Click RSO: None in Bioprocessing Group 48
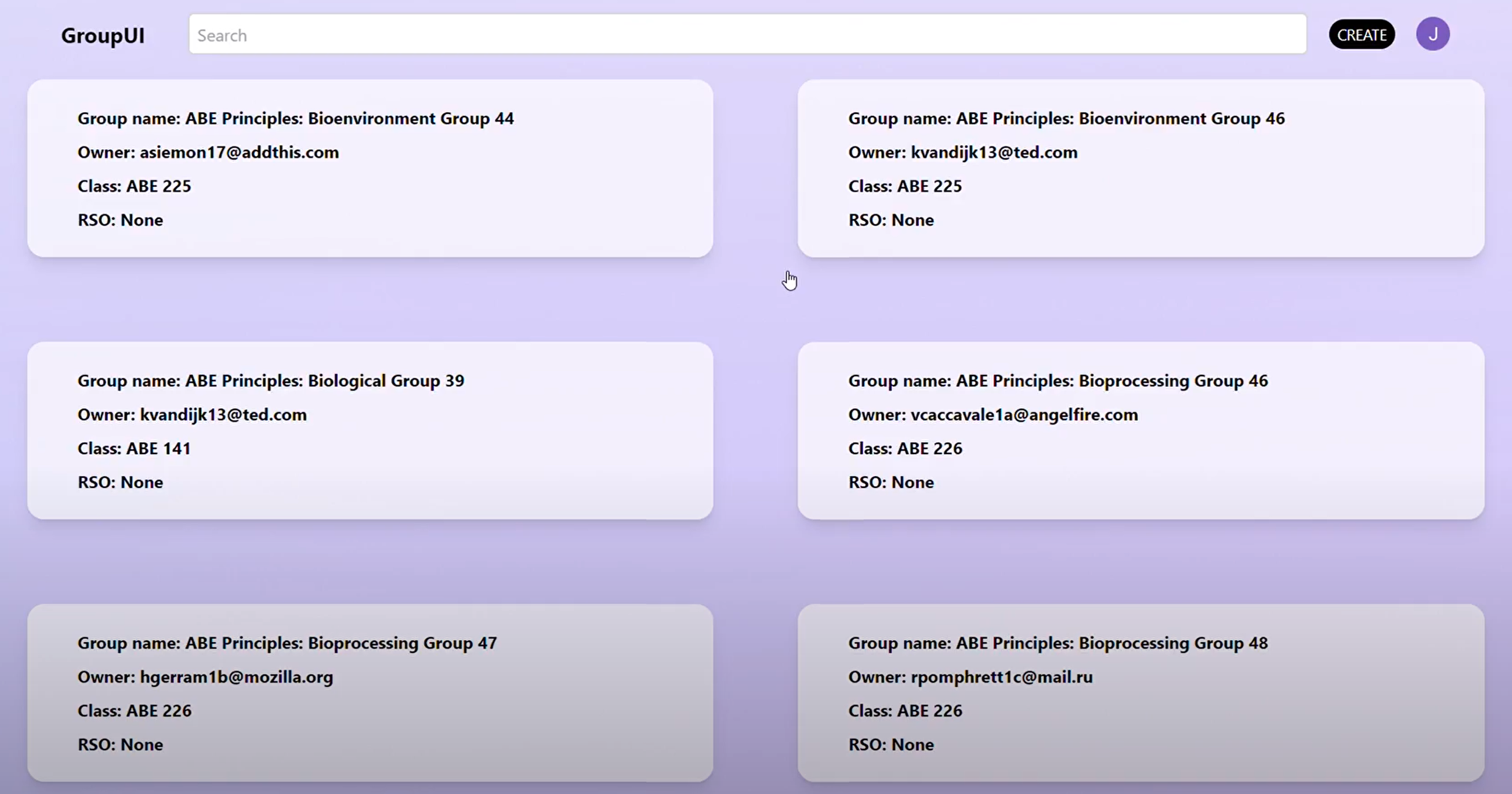1512x794 pixels. point(891,745)
